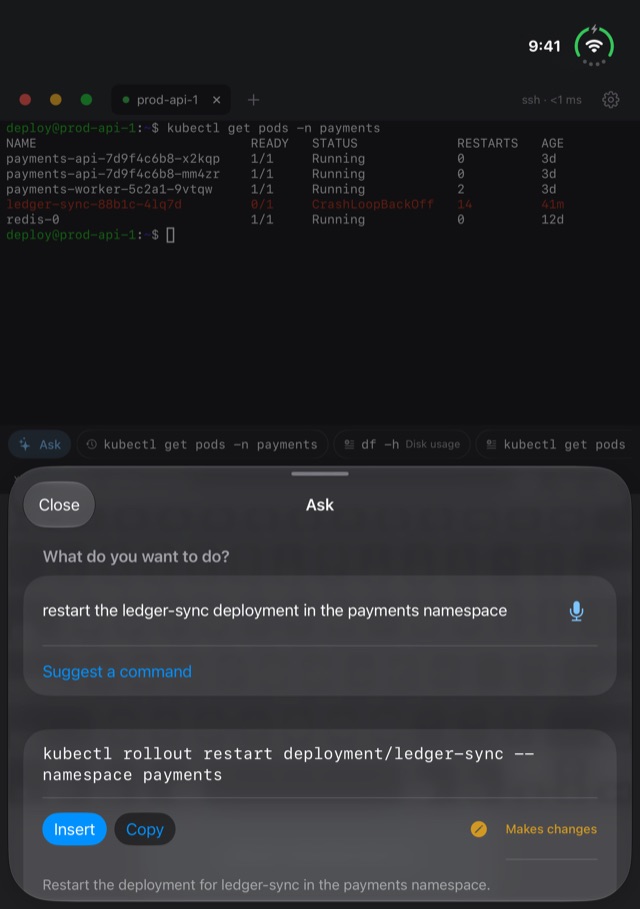
Task: Tap the suggested kubectl rollout restart command text
Action: [x=288, y=764]
